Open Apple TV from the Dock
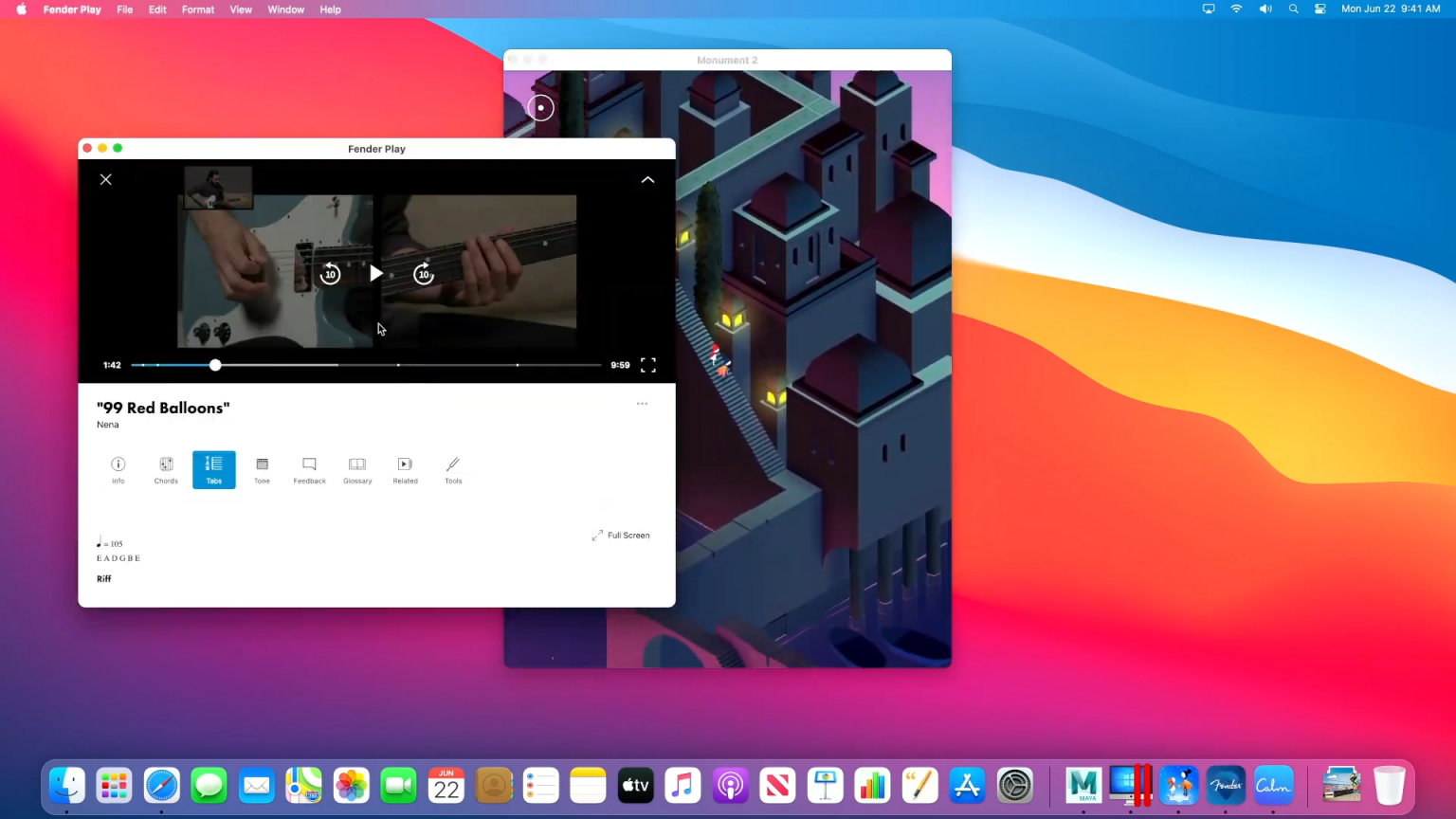This screenshot has width=1456, height=819. (x=635, y=785)
